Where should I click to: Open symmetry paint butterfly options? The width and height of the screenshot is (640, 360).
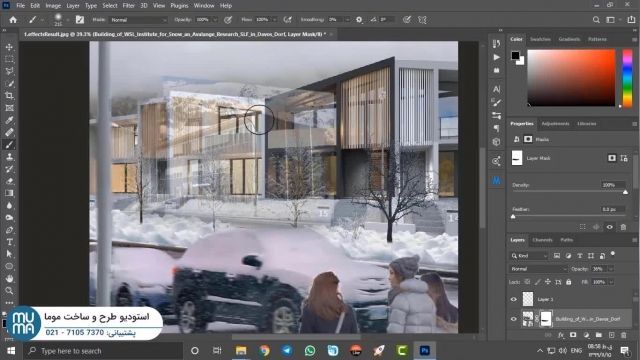click(x=422, y=20)
